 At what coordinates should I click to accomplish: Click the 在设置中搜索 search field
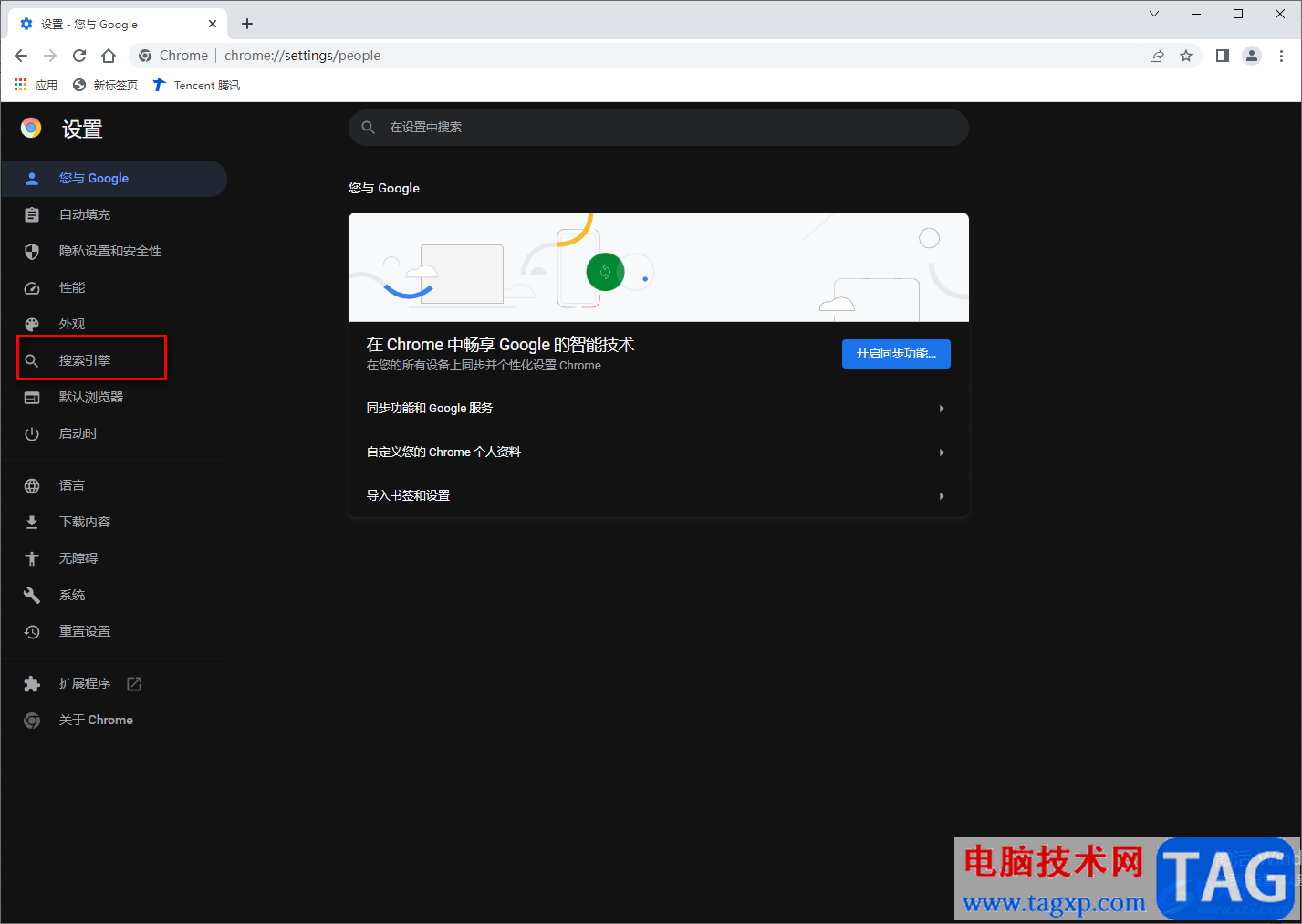[x=659, y=128]
